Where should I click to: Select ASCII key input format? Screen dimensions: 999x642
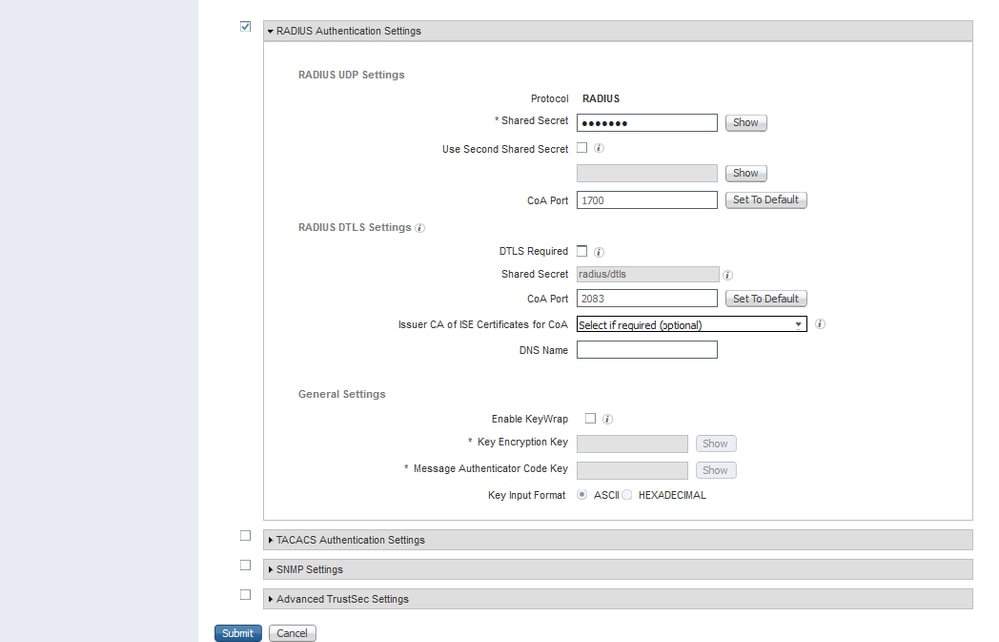tap(582, 495)
